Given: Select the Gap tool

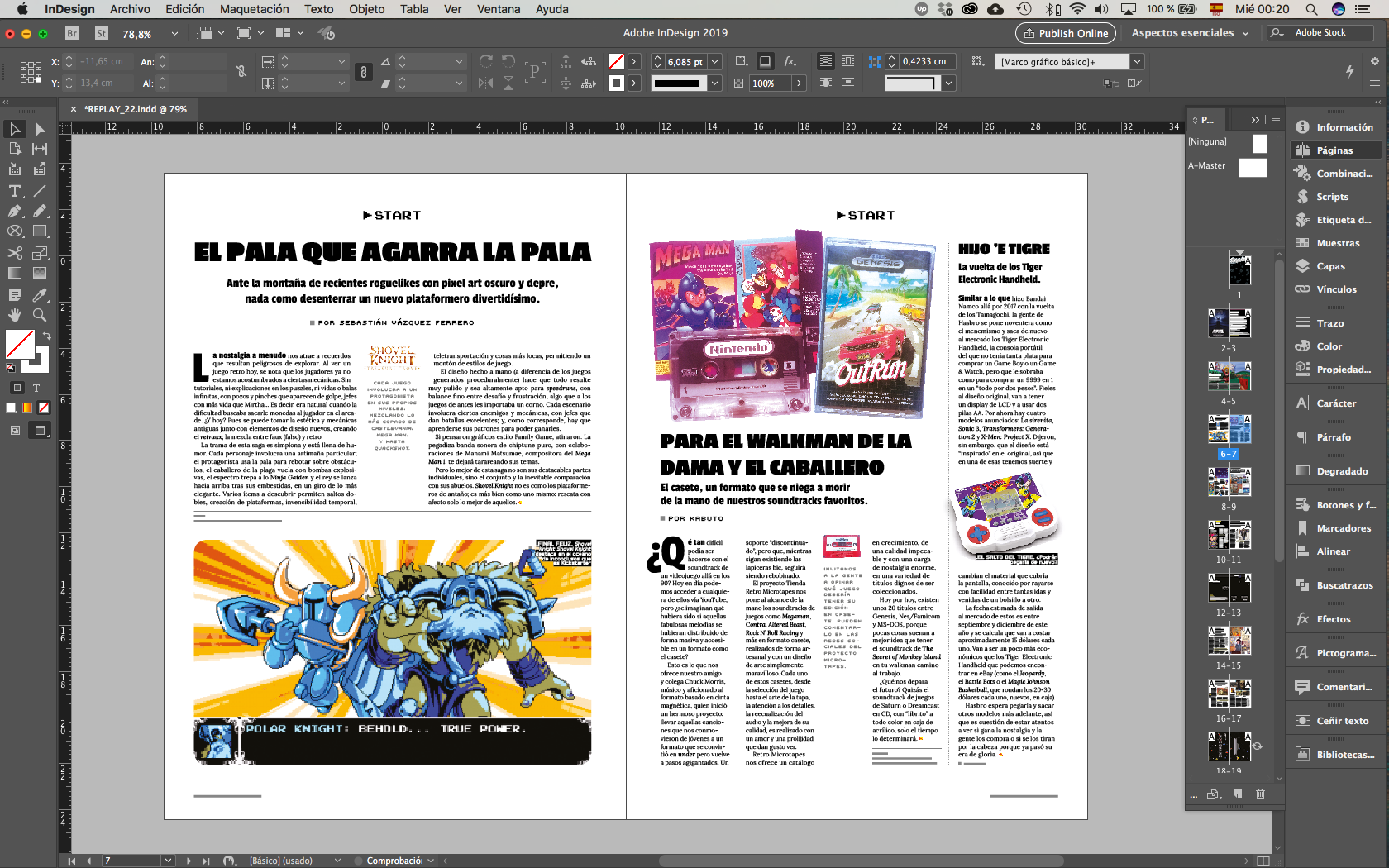Looking at the screenshot, I should pyautogui.click(x=40, y=149).
